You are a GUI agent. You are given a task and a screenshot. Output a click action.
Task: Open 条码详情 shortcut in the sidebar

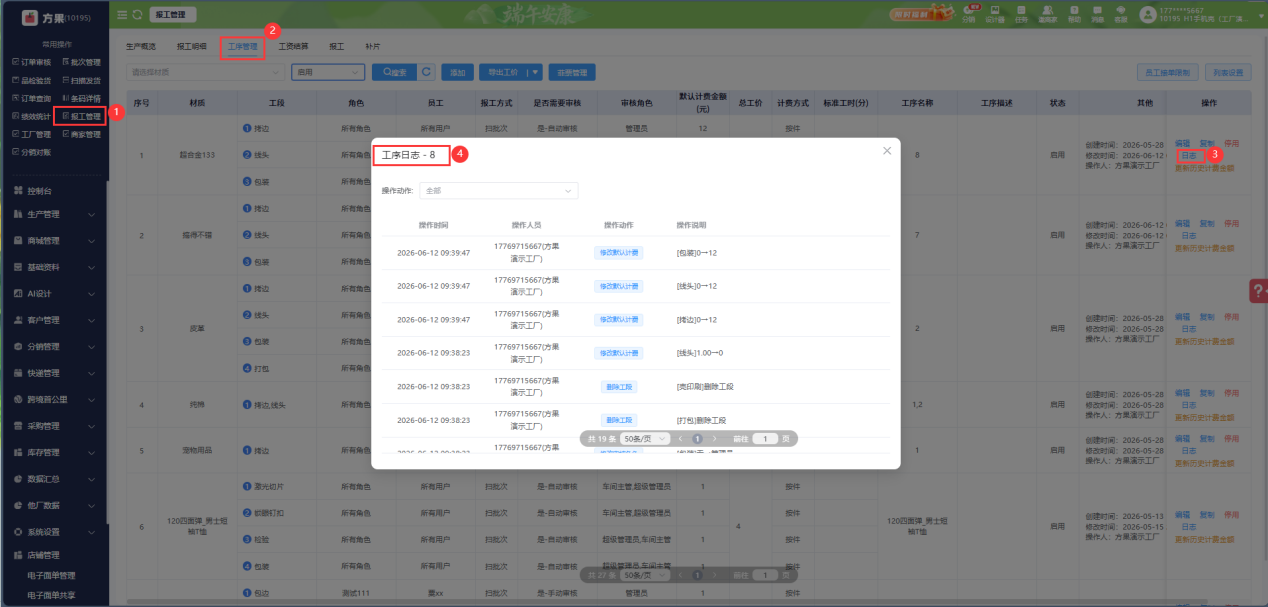coord(81,98)
